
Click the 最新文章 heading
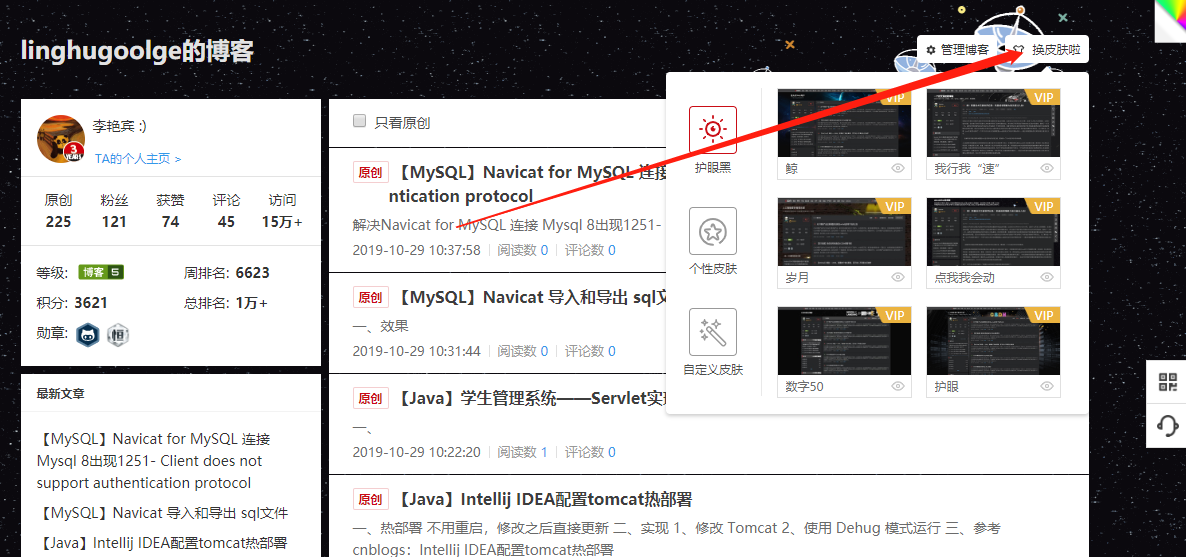coord(61,394)
